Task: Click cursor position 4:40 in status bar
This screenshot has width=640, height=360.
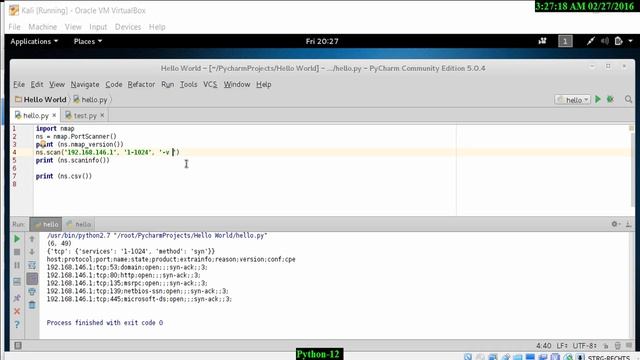Action: coord(544,346)
